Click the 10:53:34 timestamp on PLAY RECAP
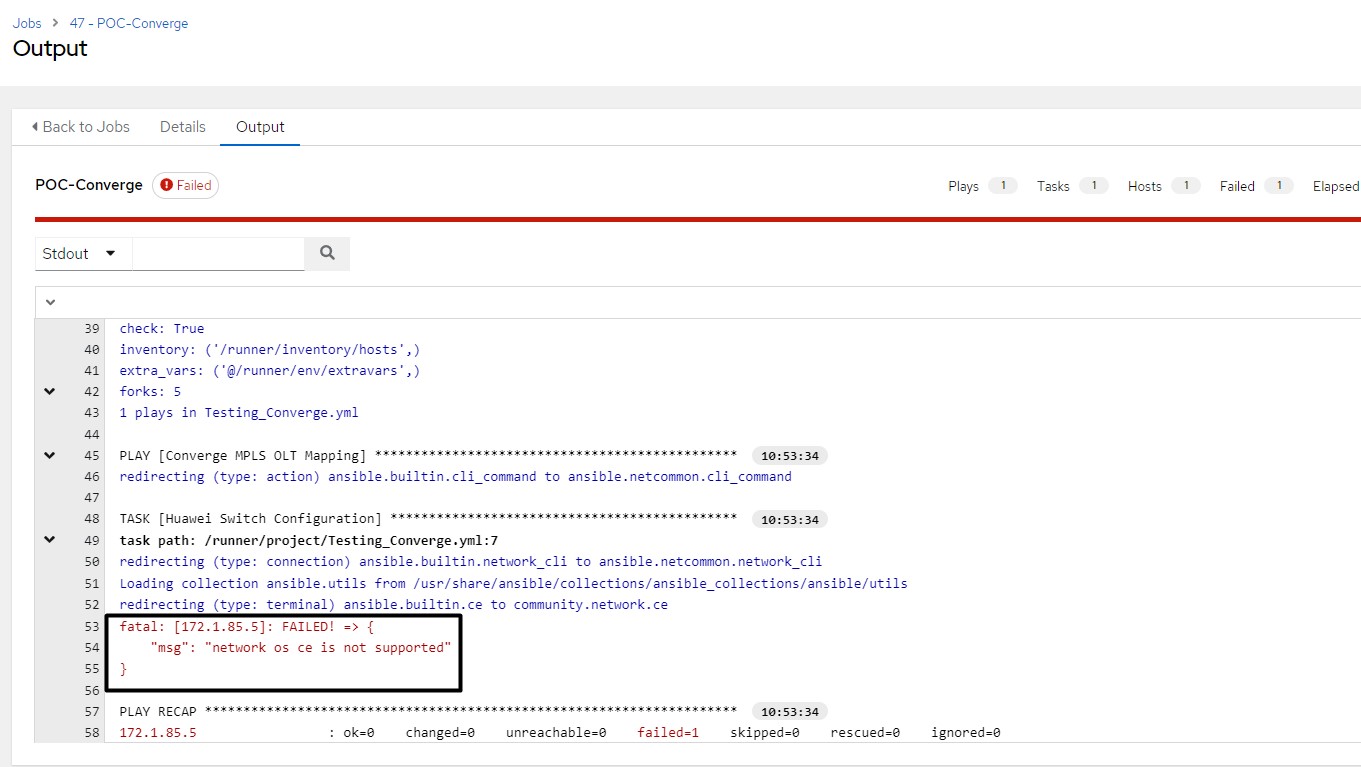The height and width of the screenshot is (767, 1361). tap(790, 712)
